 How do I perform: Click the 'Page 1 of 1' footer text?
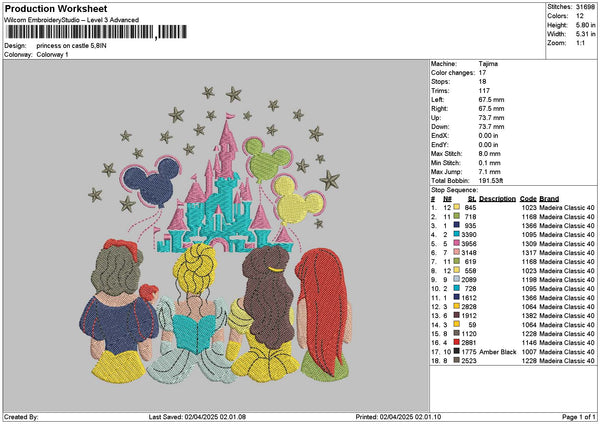[579, 417]
